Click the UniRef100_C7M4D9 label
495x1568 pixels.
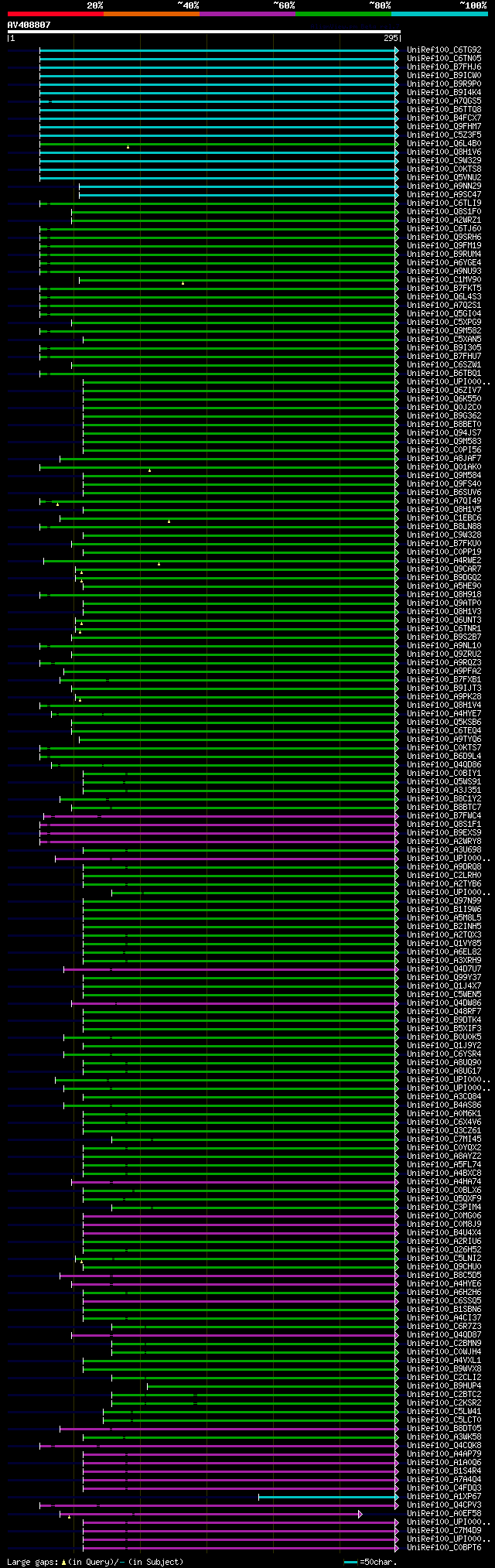444,1531
